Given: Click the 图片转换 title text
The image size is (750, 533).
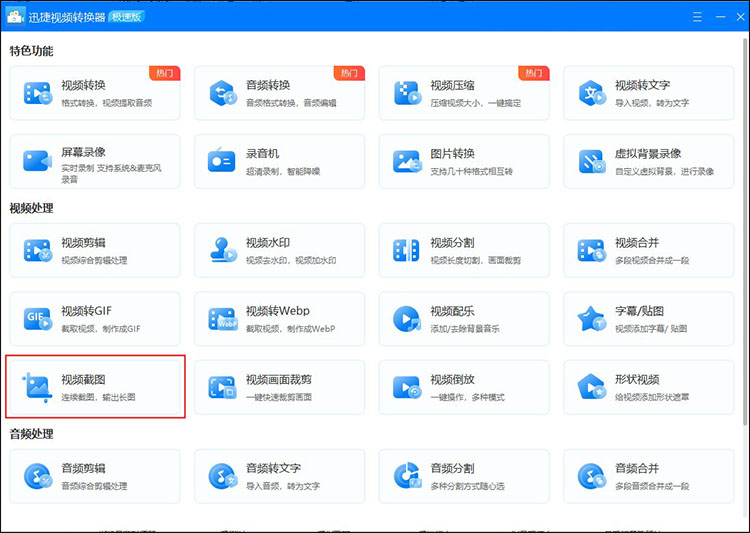Looking at the screenshot, I should pyautogui.click(x=452, y=154).
